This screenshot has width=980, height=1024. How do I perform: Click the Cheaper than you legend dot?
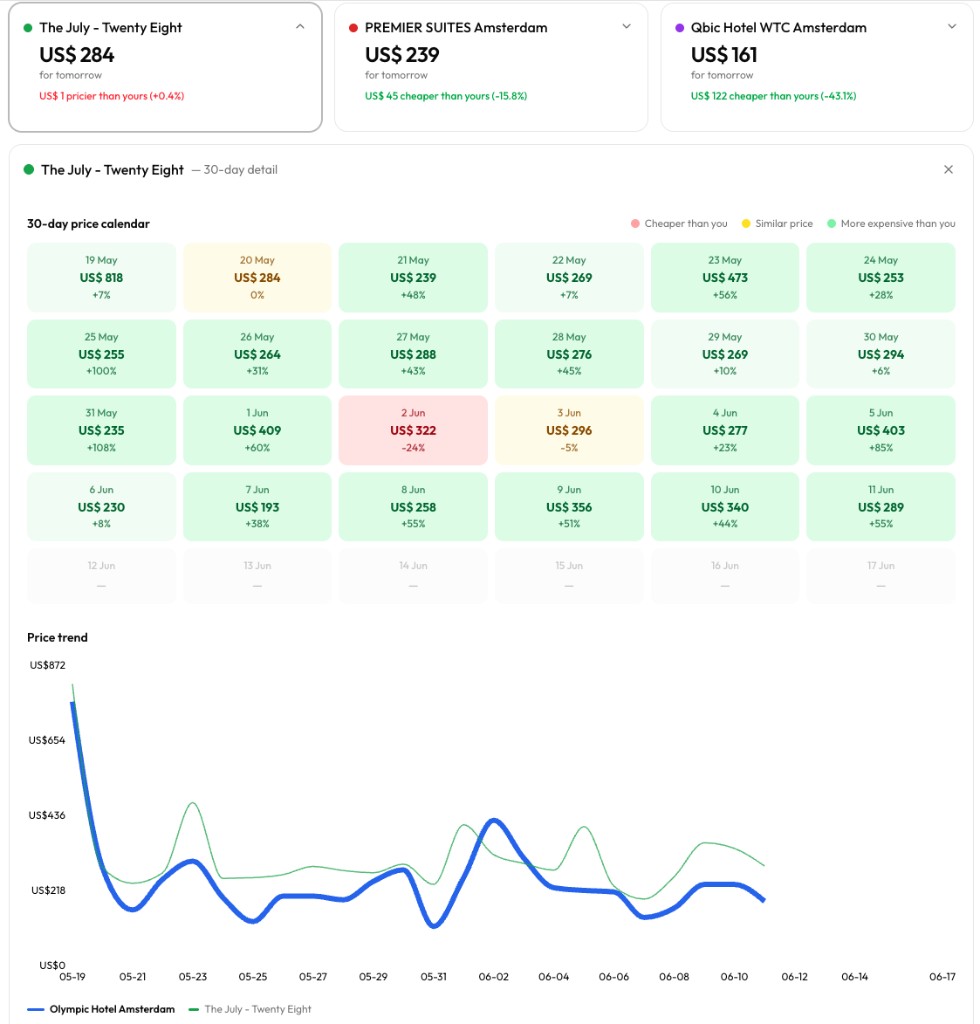coord(635,224)
